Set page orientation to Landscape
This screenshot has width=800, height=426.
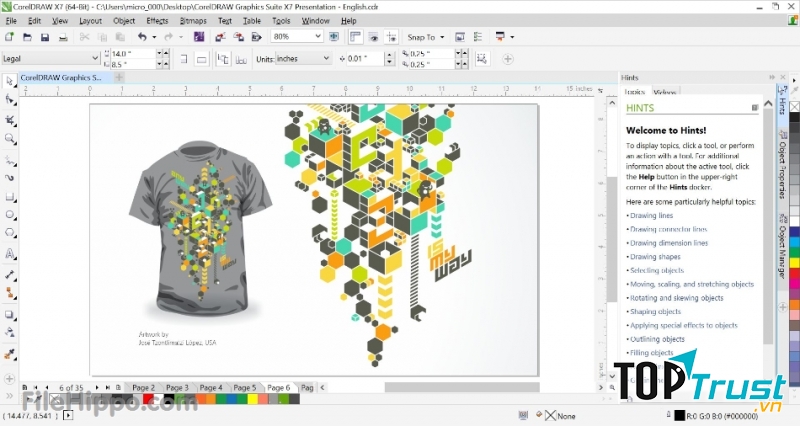coord(202,59)
